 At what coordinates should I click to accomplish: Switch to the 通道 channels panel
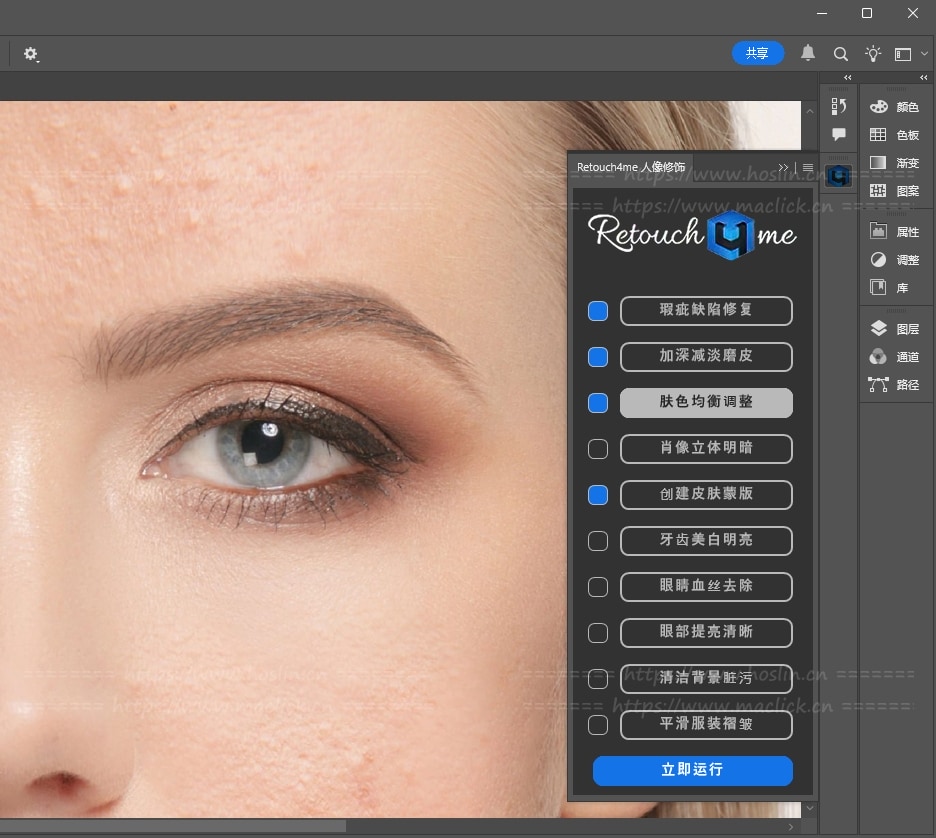[895, 357]
